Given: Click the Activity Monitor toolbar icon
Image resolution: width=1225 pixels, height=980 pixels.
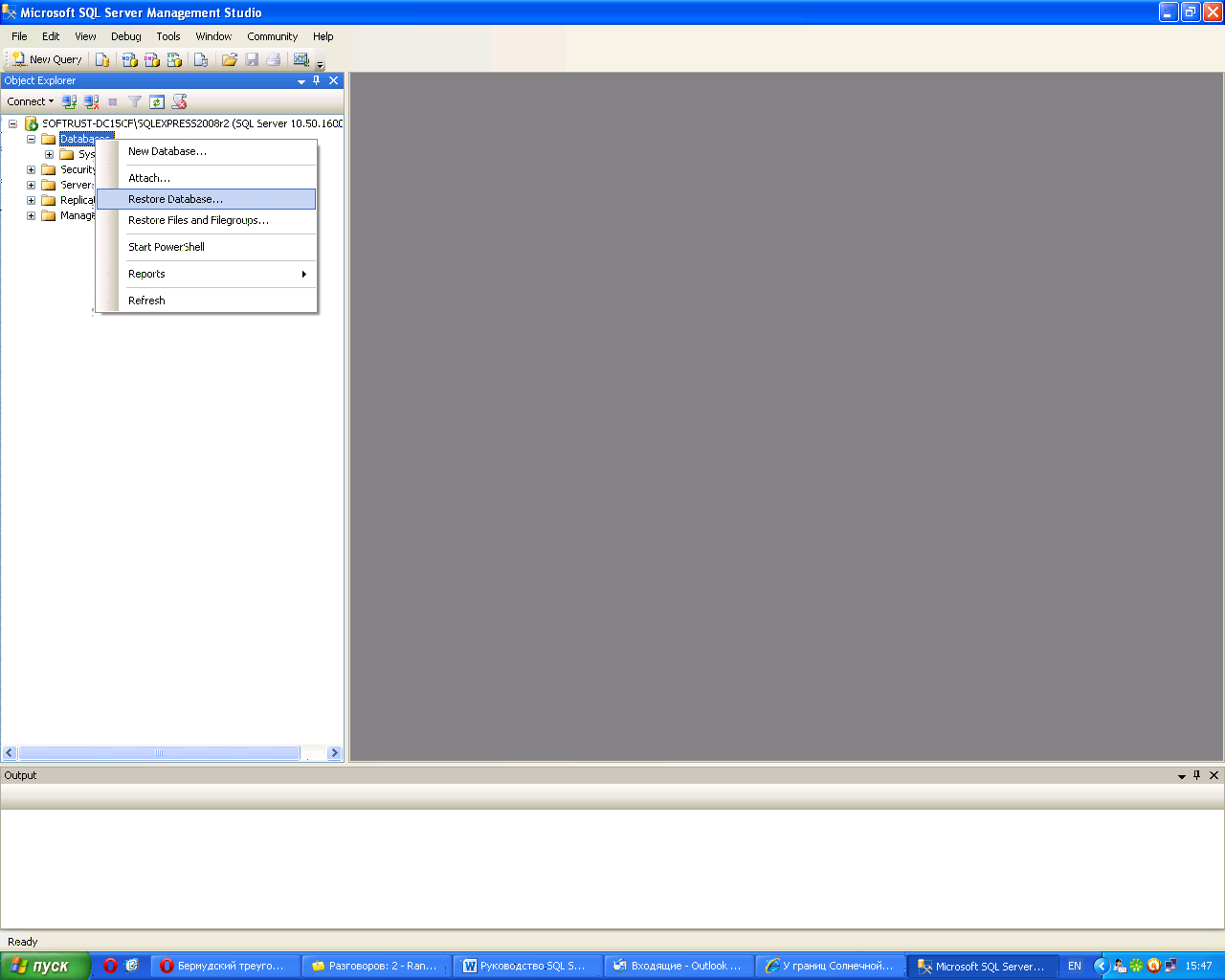Looking at the screenshot, I should point(301,59).
